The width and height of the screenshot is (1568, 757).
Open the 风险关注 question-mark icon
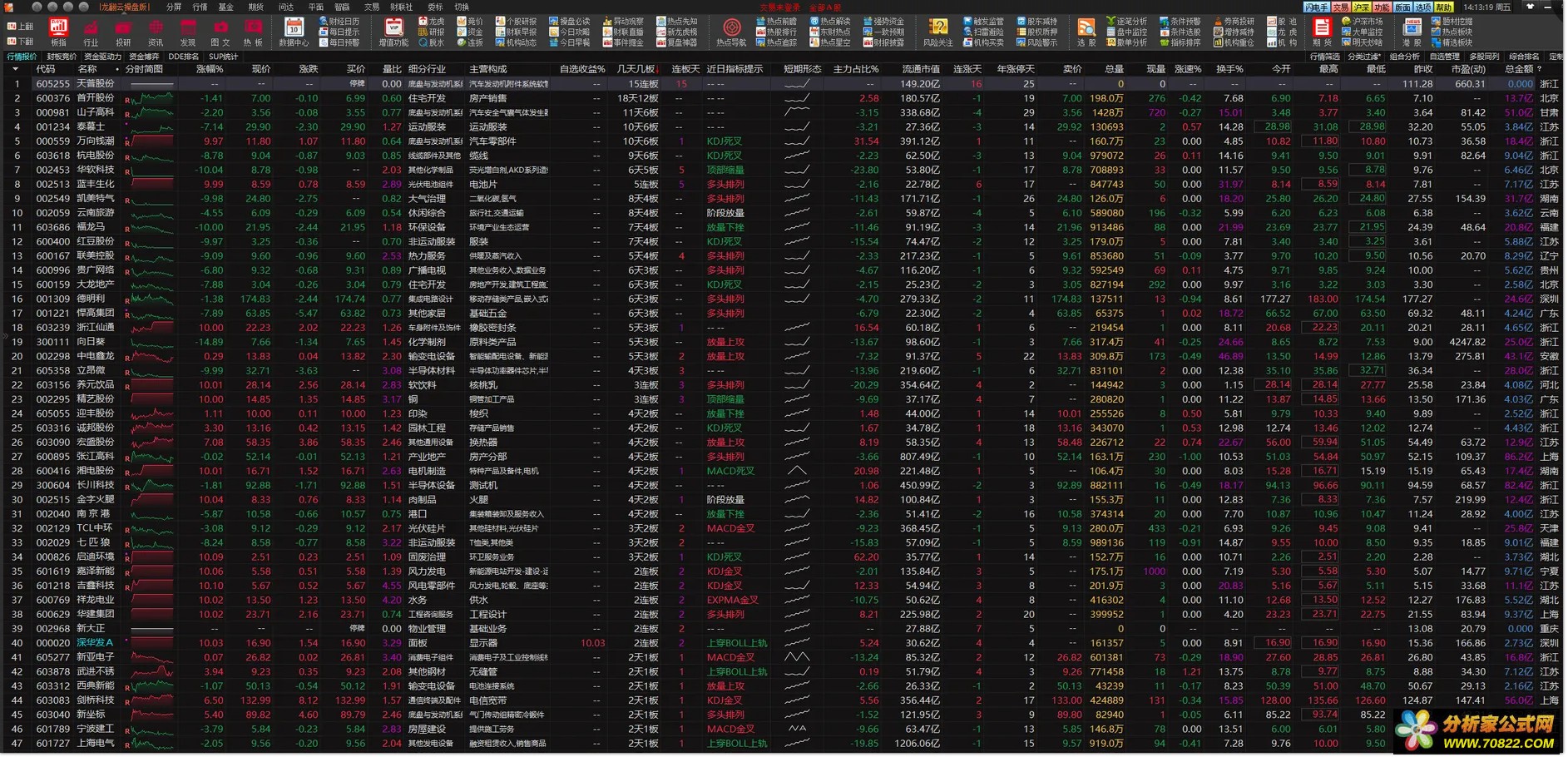[938, 32]
